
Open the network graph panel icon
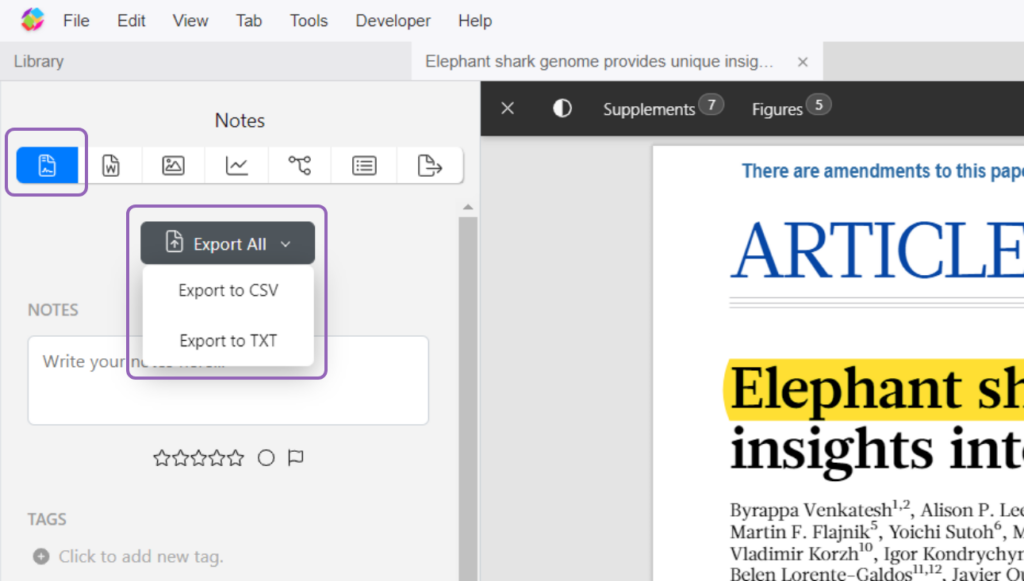click(x=299, y=165)
